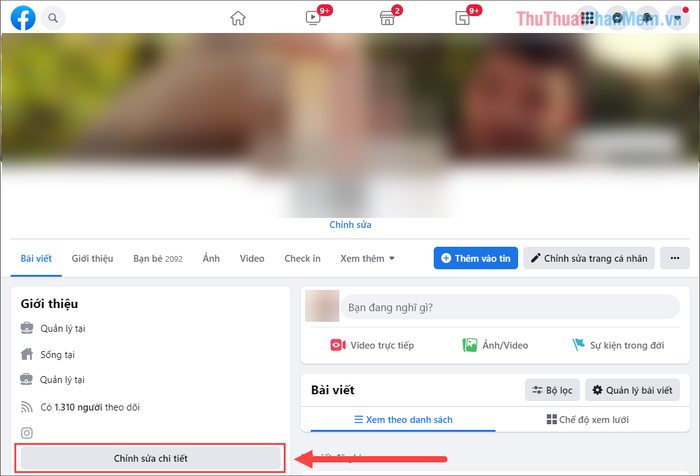700x476 pixels.
Task: Open the Marketplace store icon
Action: coord(387,18)
